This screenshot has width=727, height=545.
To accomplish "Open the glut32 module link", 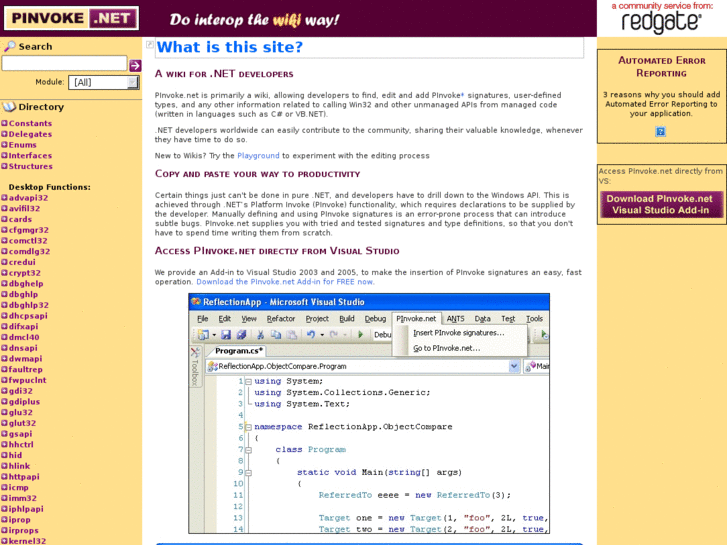I will pyautogui.click(x=22, y=423).
